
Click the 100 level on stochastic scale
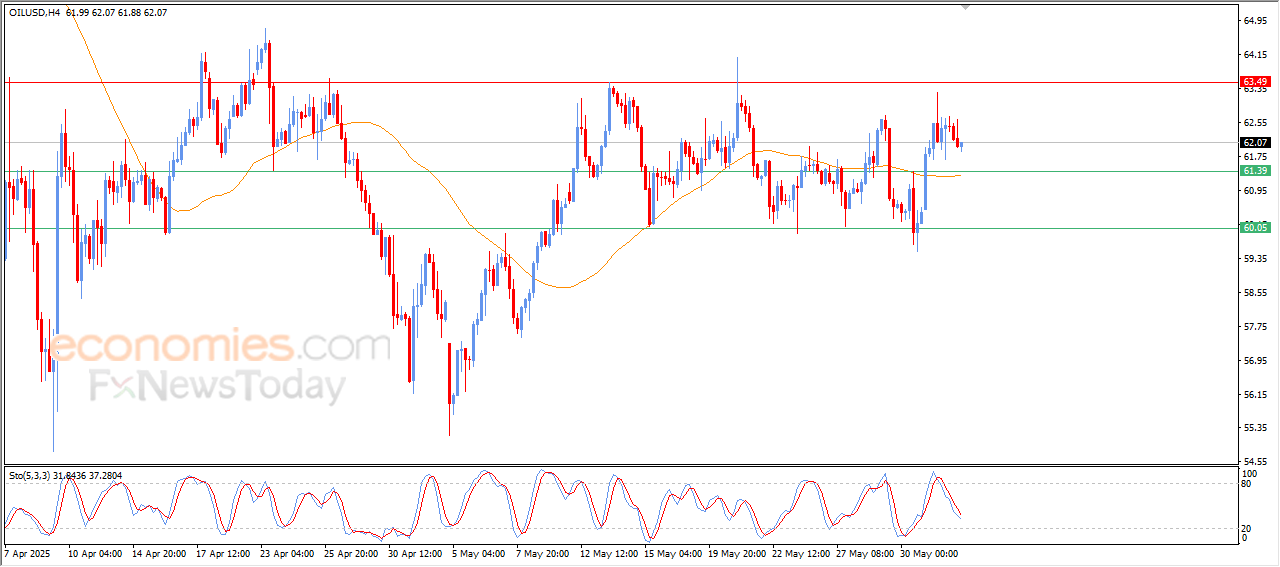click(x=1249, y=472)
